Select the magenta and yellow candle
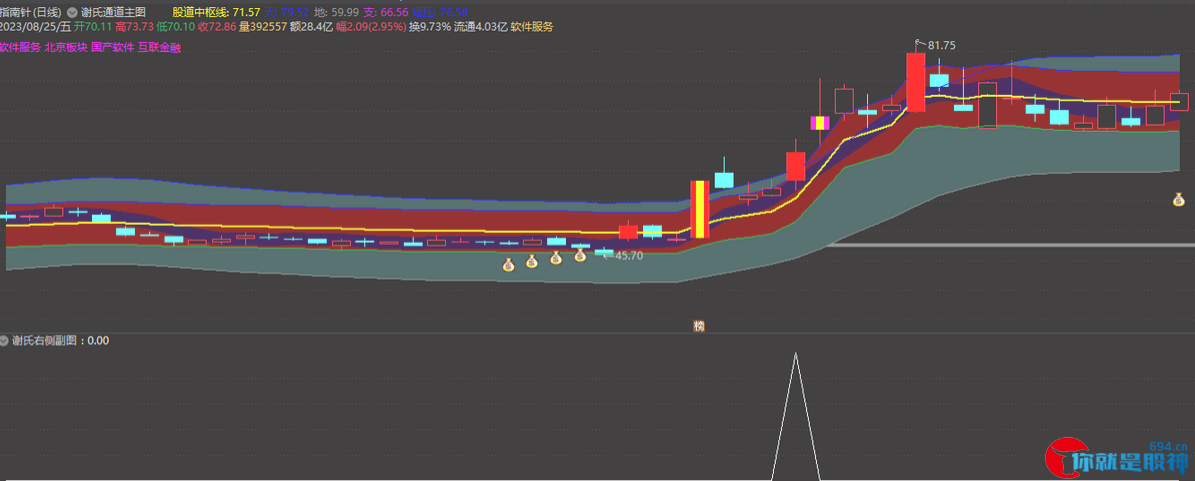Image resolution: width=1195 pixels, height=481 pixels. (819, 123)
